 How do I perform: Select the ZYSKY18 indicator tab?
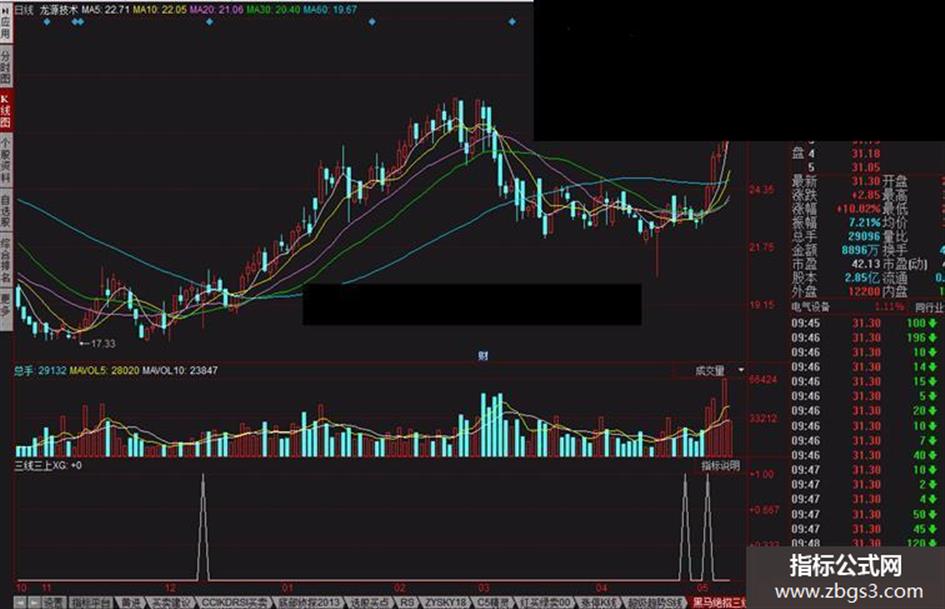pyautogui.click(x=446, y=602)
